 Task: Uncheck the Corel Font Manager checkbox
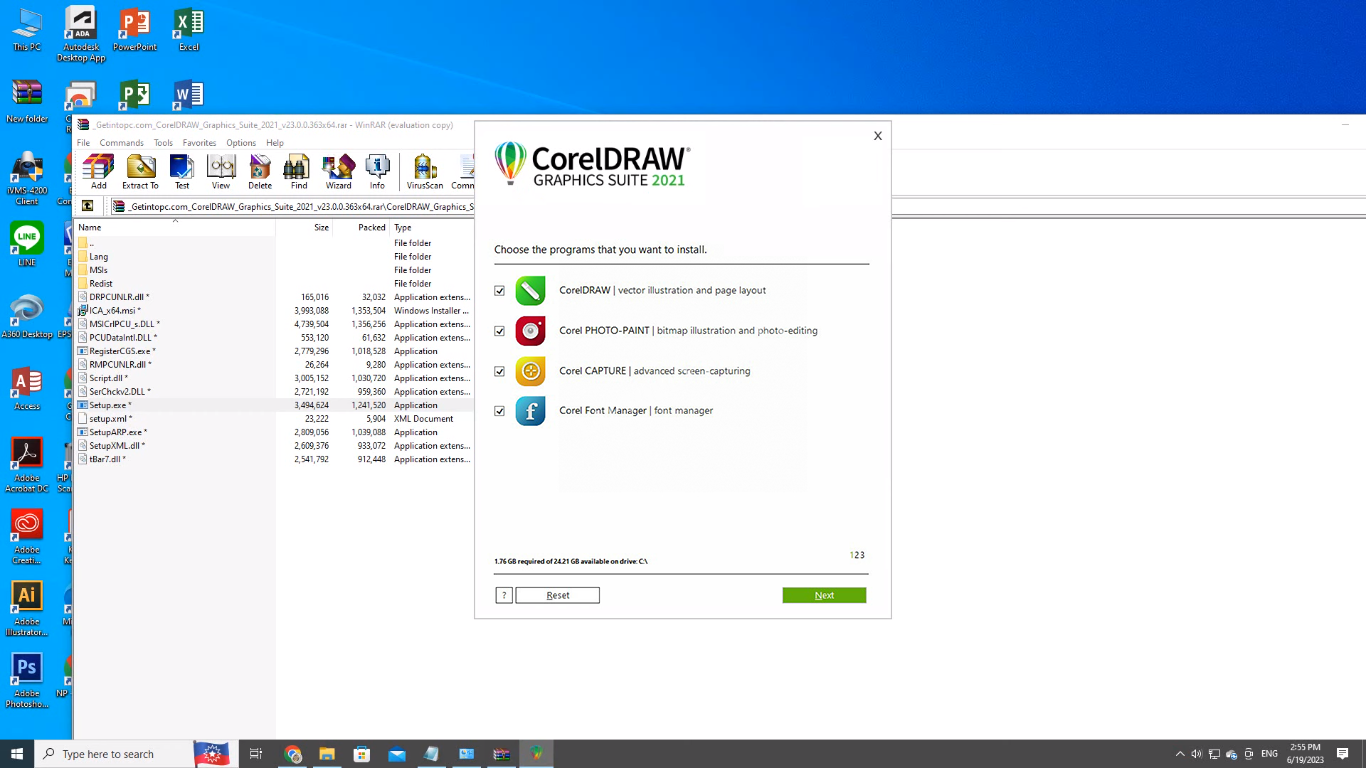pos(500,411)
